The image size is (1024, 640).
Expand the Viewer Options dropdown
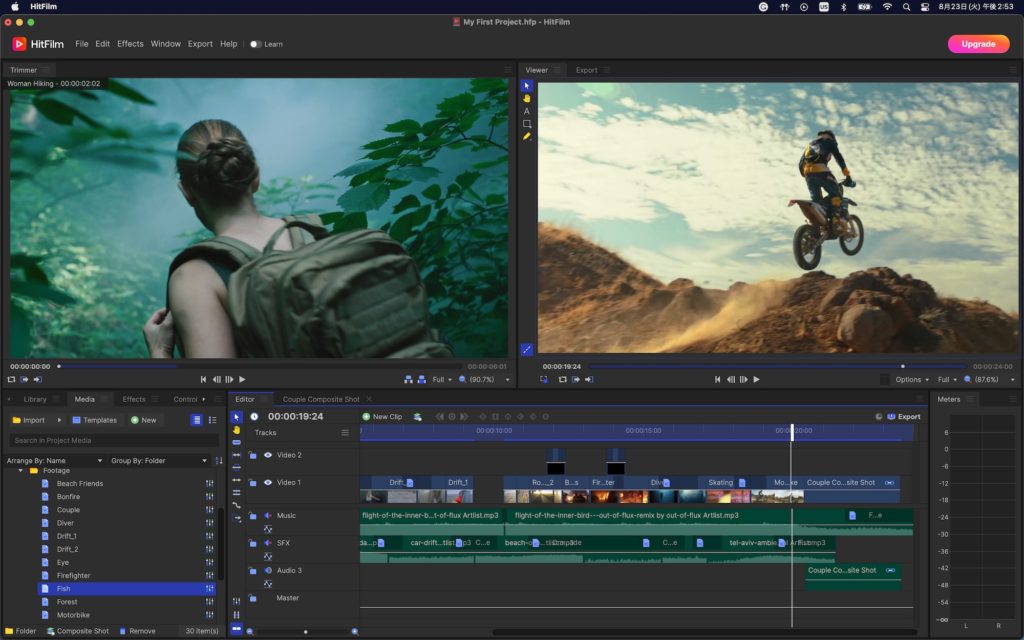[x=912, y=380]
